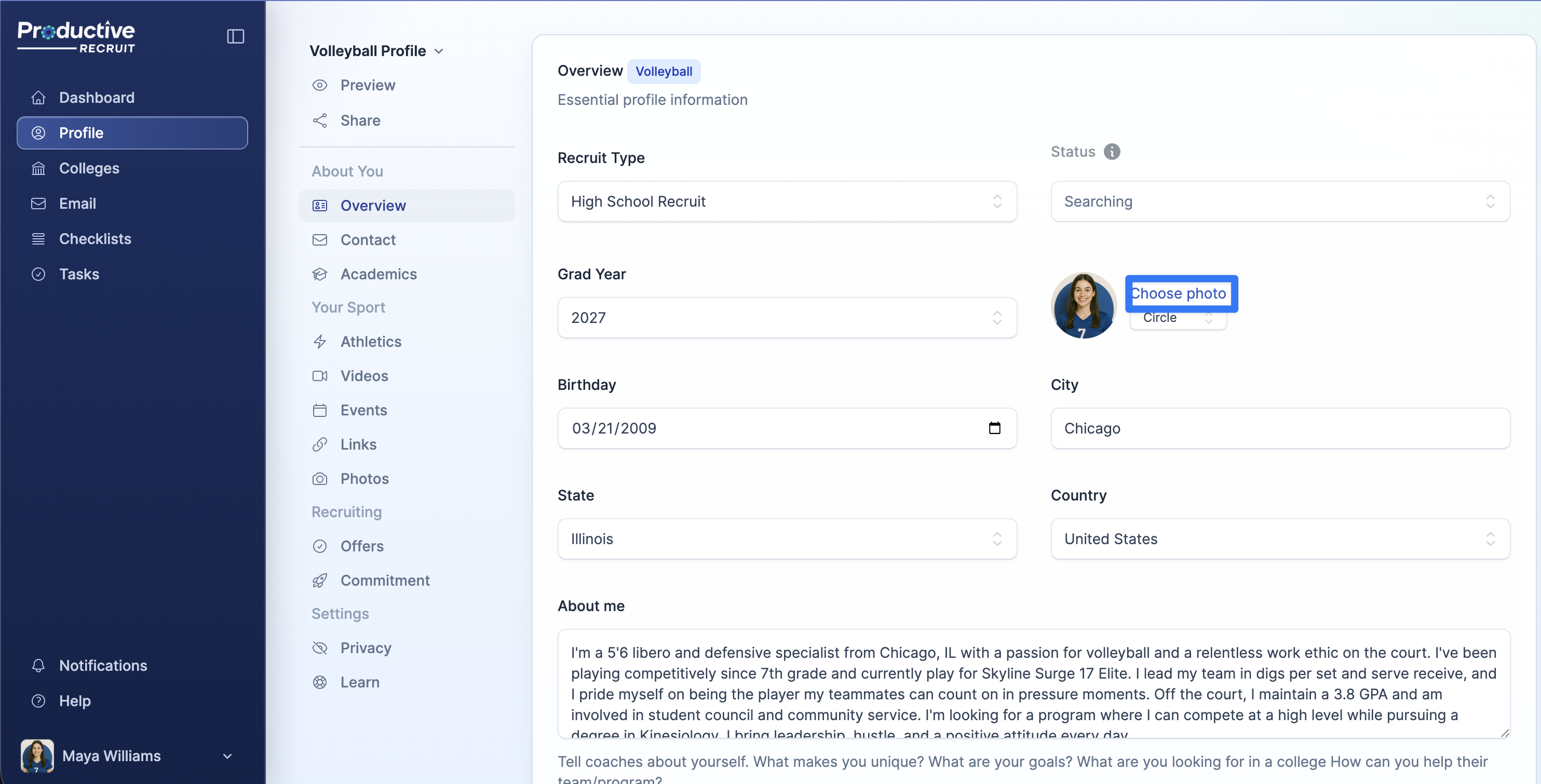Expand Maya Williams account menu
This screenshot has width=1541, height=784.
(227, 756)
